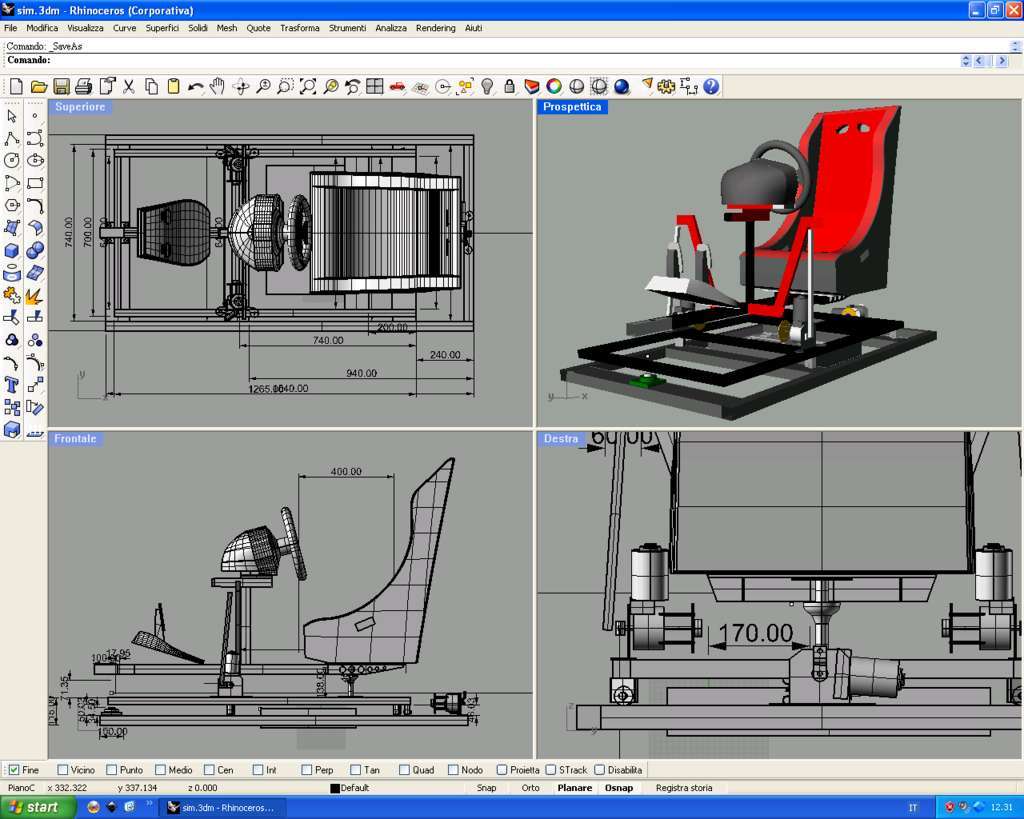Print using the printer icon
This screenshot has height=819, width=1024.
(84, 86)
